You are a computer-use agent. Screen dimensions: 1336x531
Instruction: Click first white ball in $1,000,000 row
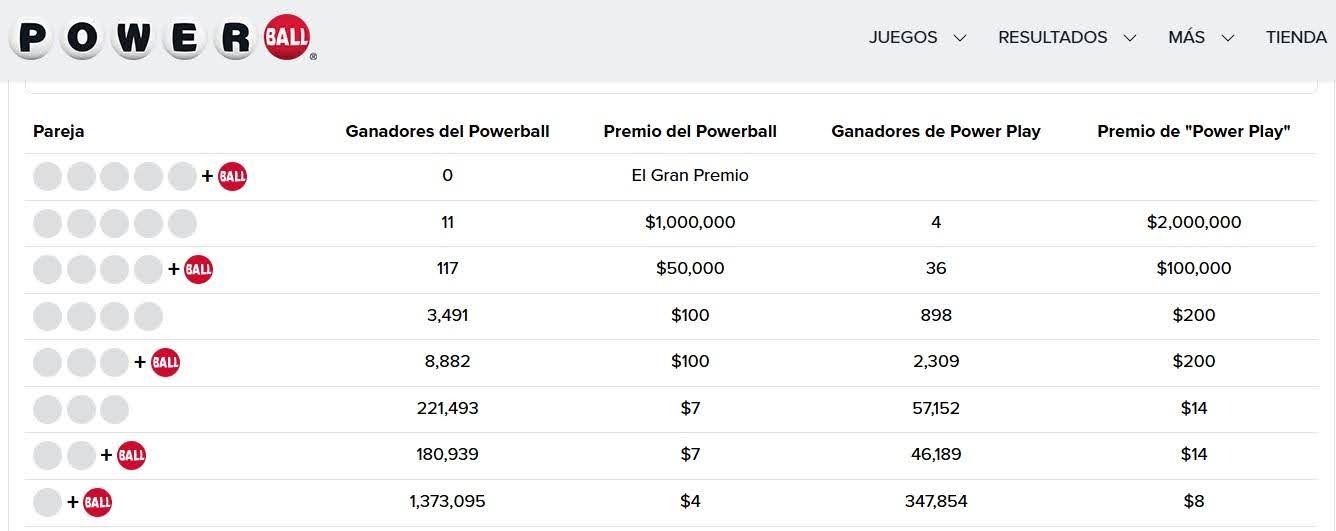coord(47,223)
